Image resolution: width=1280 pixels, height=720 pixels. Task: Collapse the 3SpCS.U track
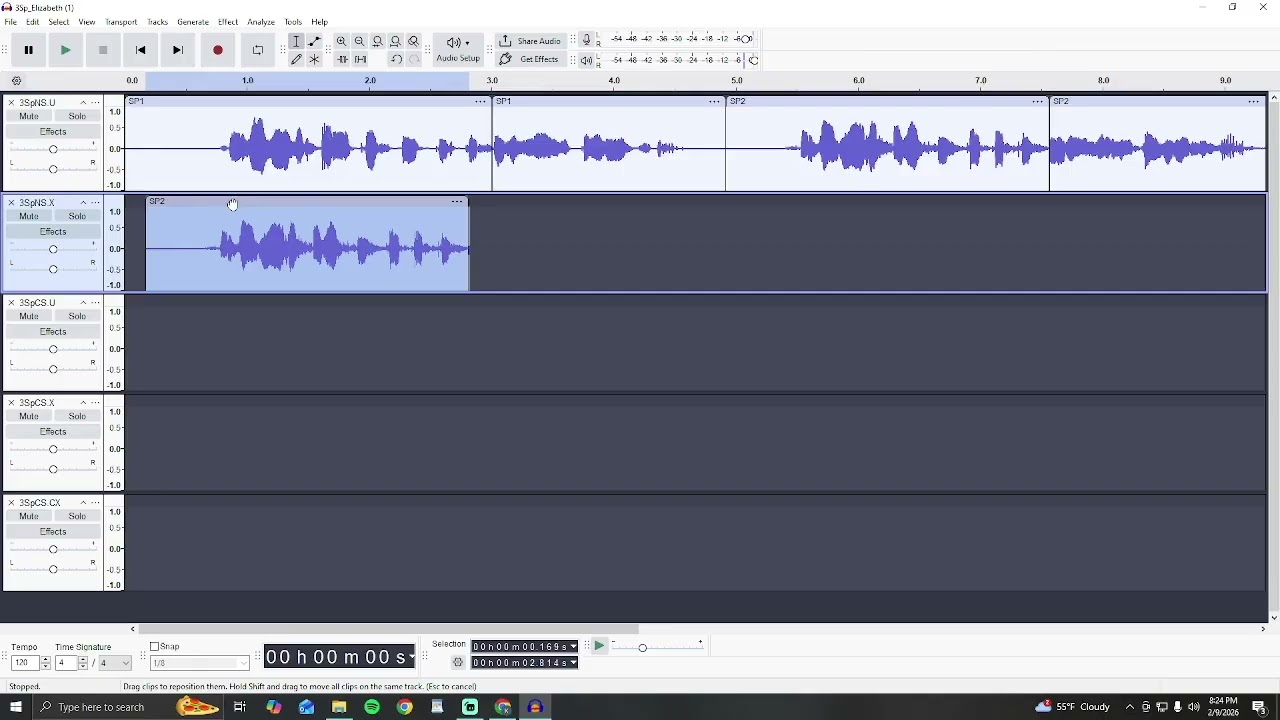coord(83,303)
